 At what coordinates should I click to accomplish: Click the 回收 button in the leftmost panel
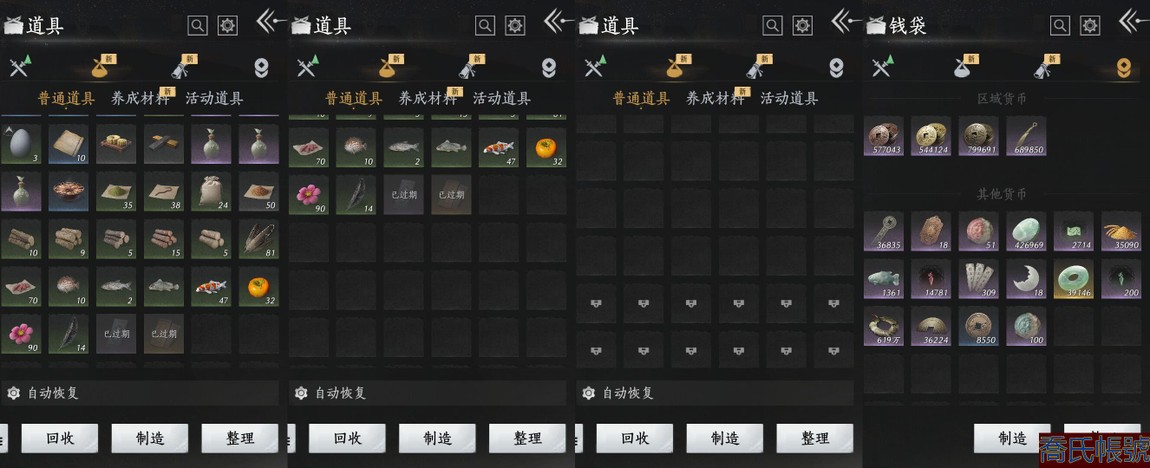(59, 439)
